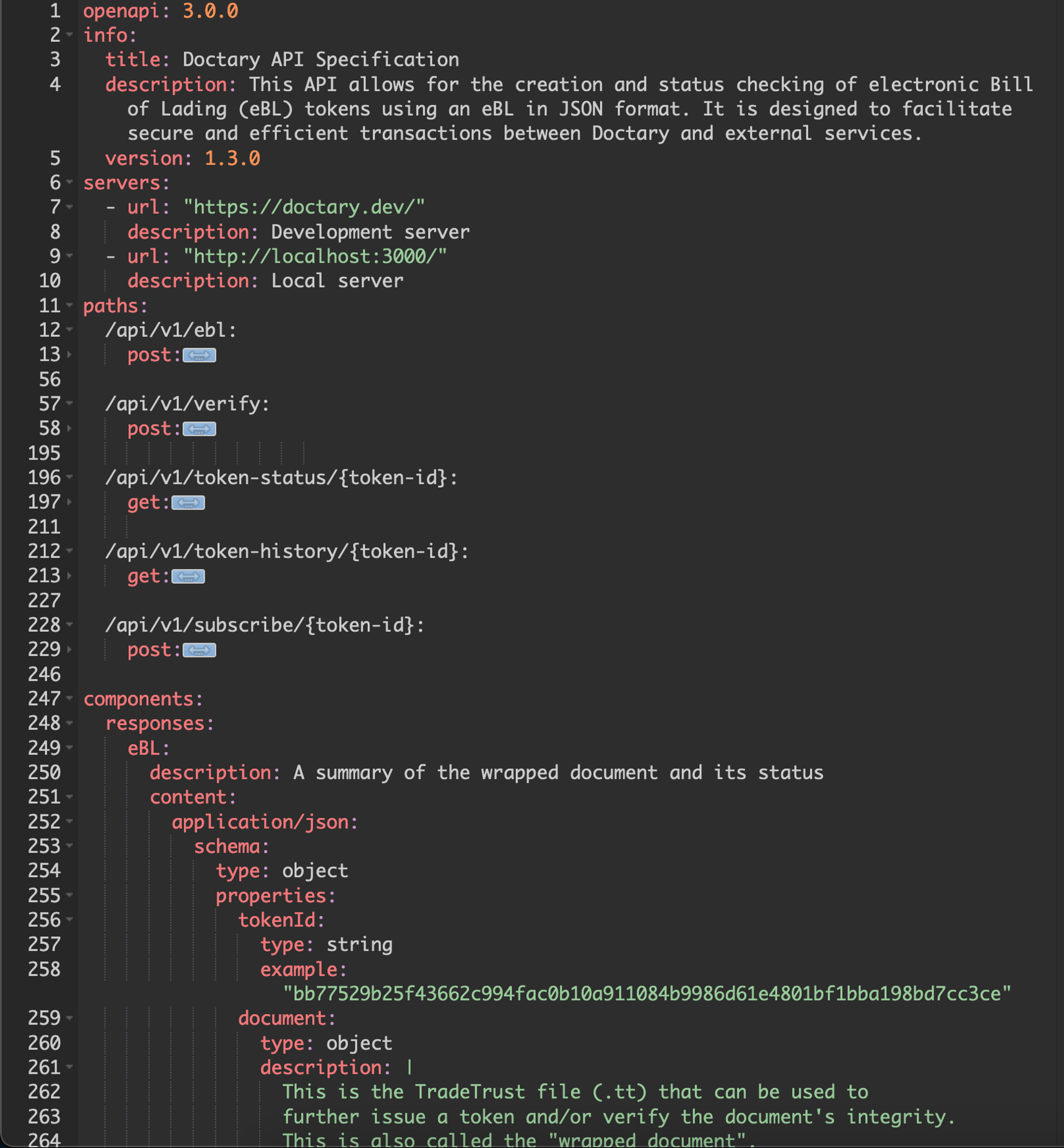Collapse /api/v1/ebl path at line 12
The image size is (1064, 1148).
click(x=70, y=329)
